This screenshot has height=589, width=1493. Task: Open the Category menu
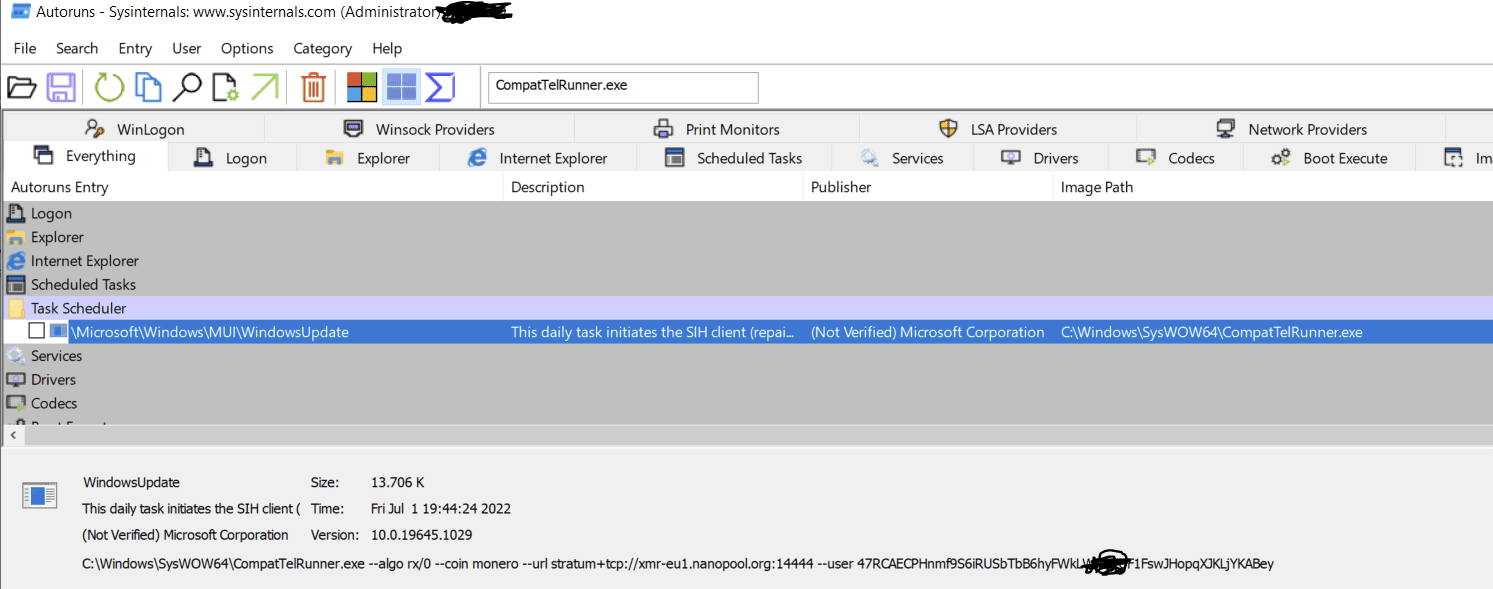tap(322, 48)
